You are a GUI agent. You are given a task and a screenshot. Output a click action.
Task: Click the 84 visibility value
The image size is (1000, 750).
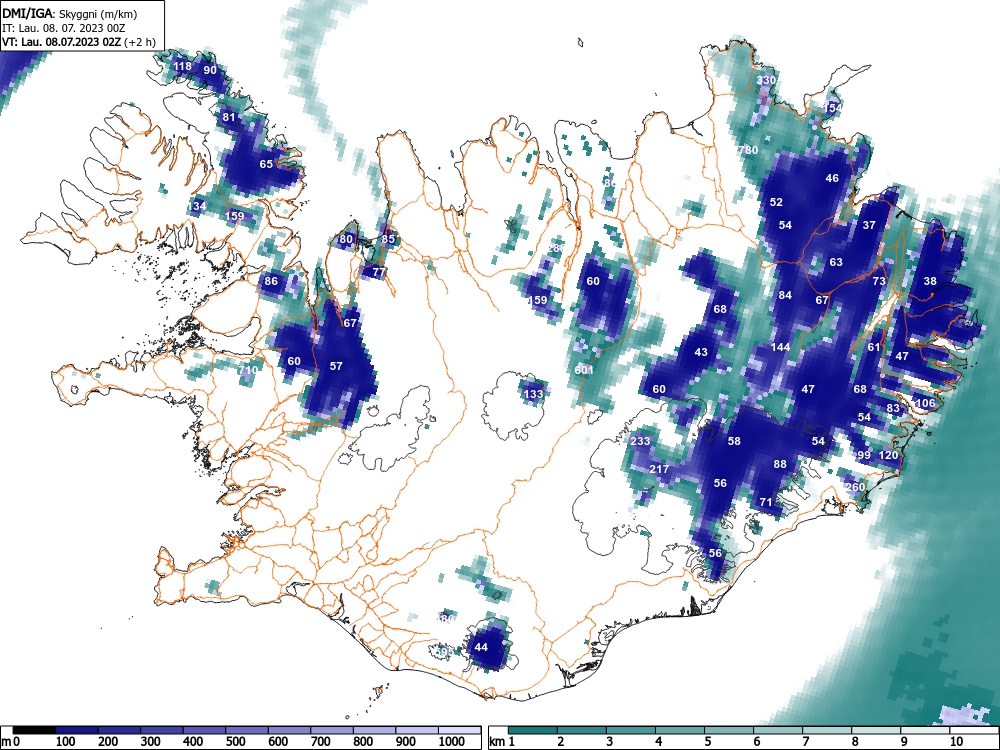click(785, 295)
